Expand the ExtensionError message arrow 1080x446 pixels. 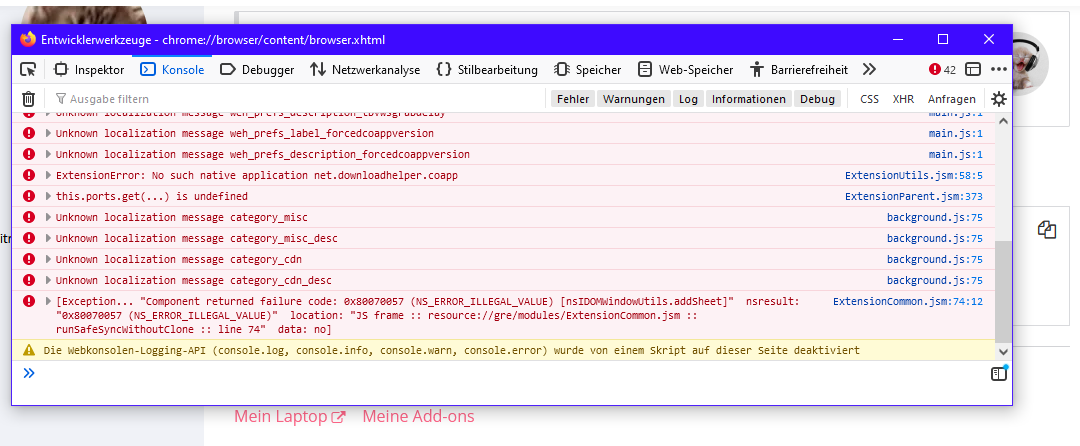coord(48,176)
